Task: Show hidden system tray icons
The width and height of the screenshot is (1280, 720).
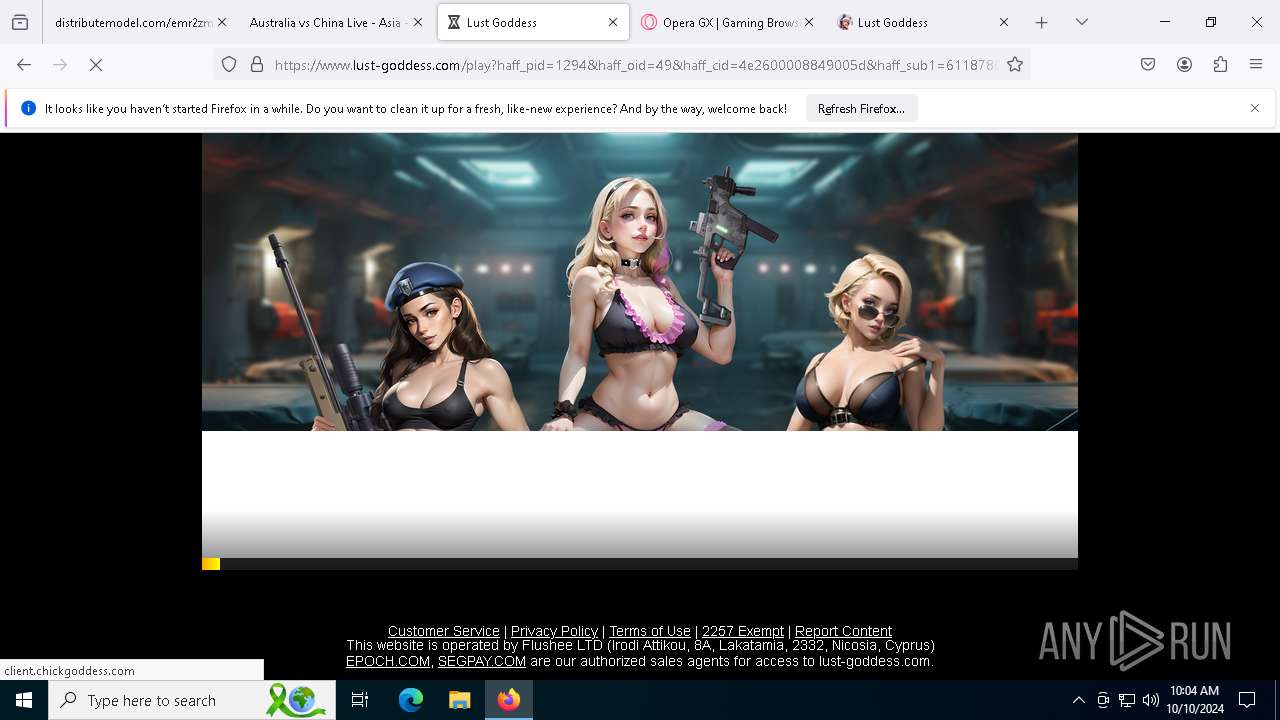Action: [x=1078, y=700]
